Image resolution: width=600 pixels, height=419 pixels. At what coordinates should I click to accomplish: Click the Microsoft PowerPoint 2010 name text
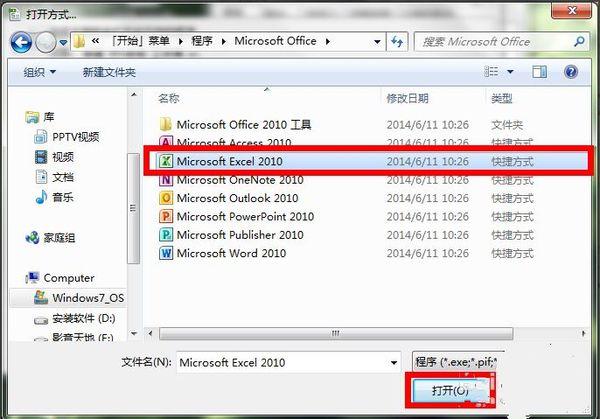[245, 217]
